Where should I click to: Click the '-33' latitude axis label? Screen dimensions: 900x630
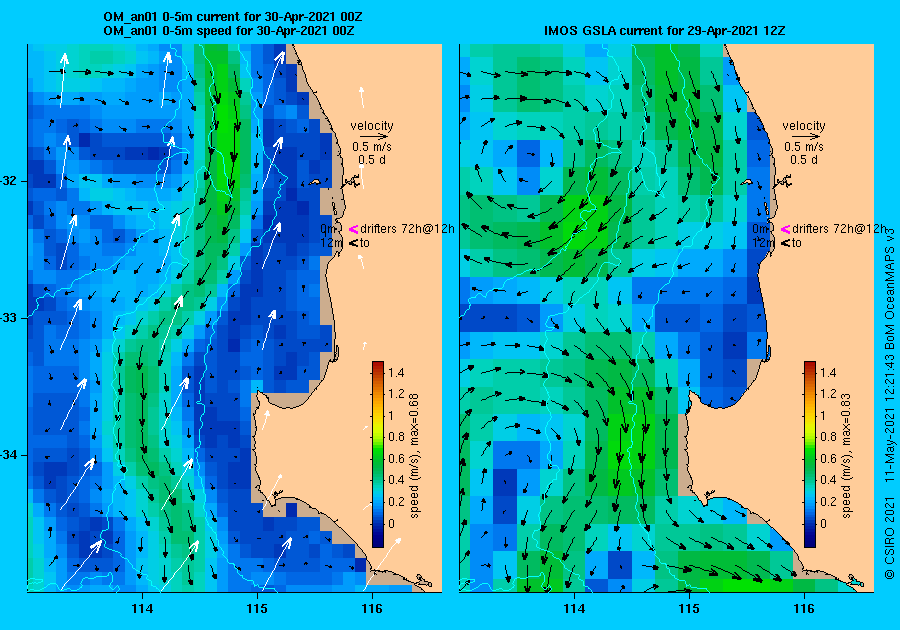pos(9,318)
